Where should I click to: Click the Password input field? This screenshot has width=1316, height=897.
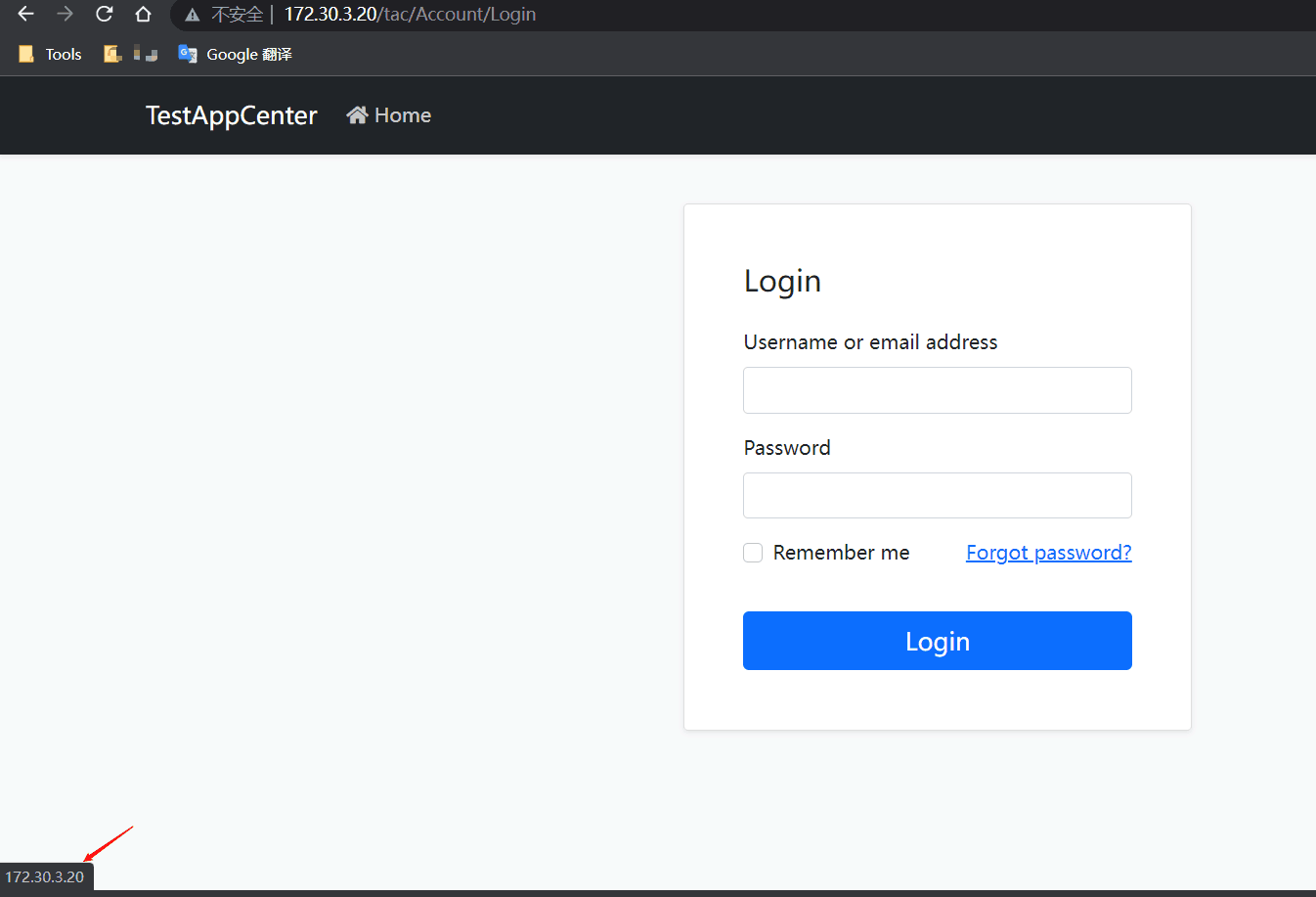pos(937,495)
